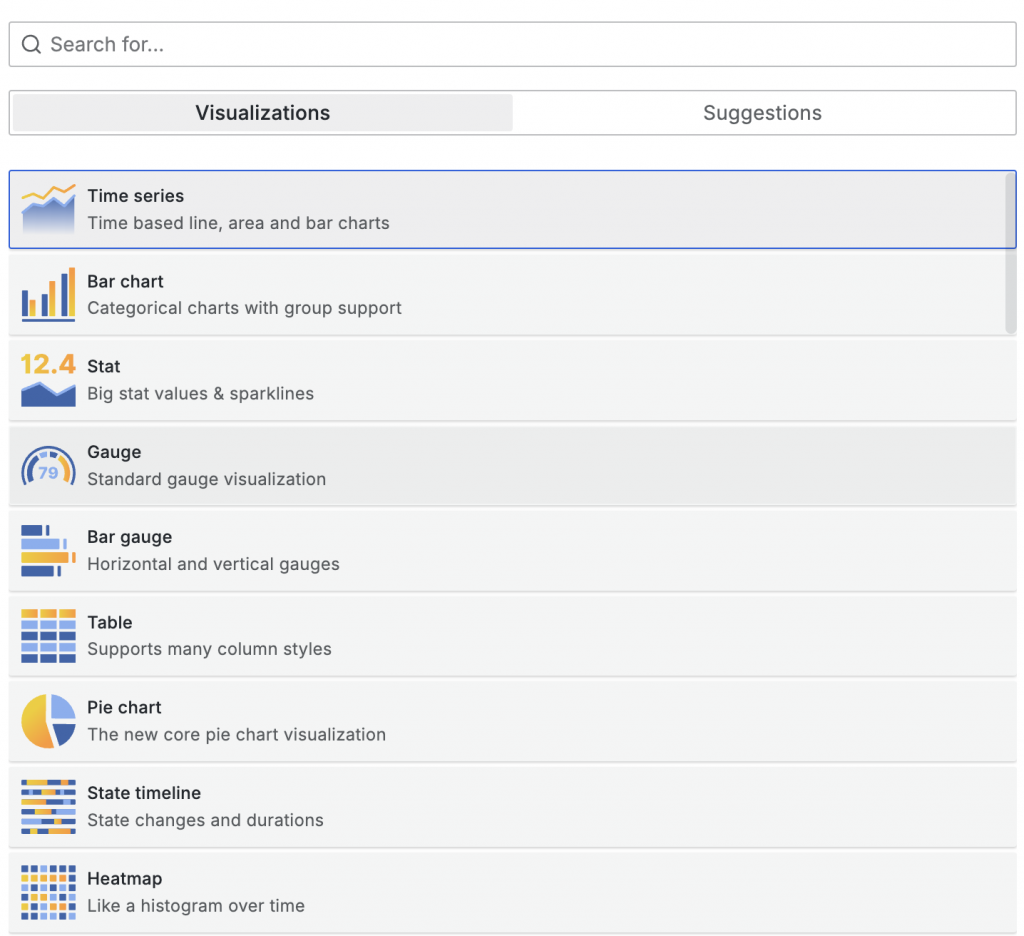Click the State timeline icon
This screenshot has height=936, width=1024.
(48, 807)
